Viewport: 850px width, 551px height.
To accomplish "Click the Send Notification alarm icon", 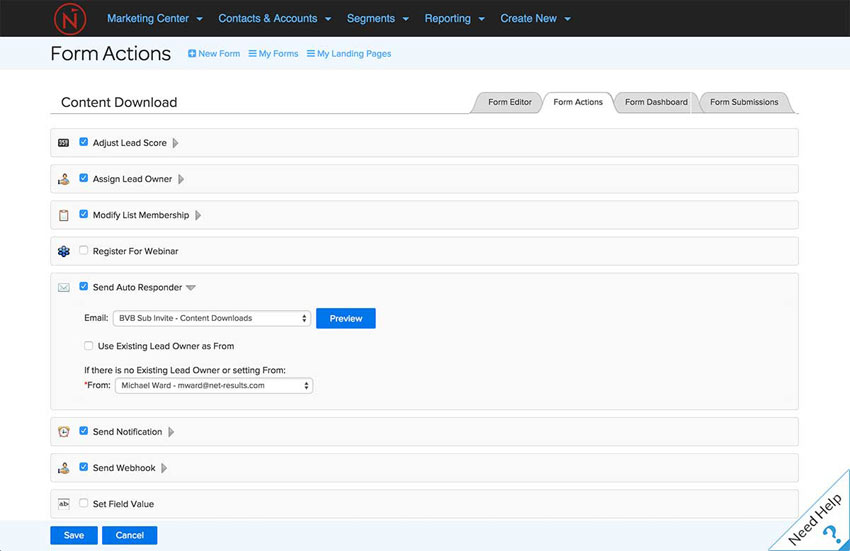I will 63,432.
